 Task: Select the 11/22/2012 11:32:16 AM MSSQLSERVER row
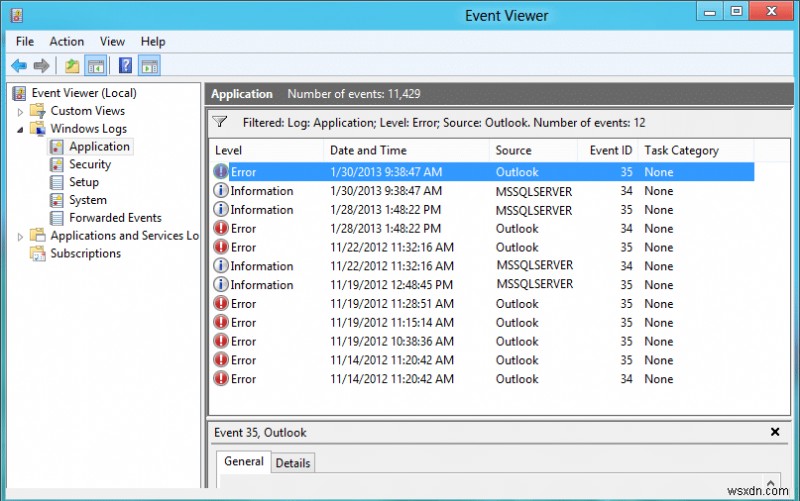pyautogui.click(x=483, y=266)
